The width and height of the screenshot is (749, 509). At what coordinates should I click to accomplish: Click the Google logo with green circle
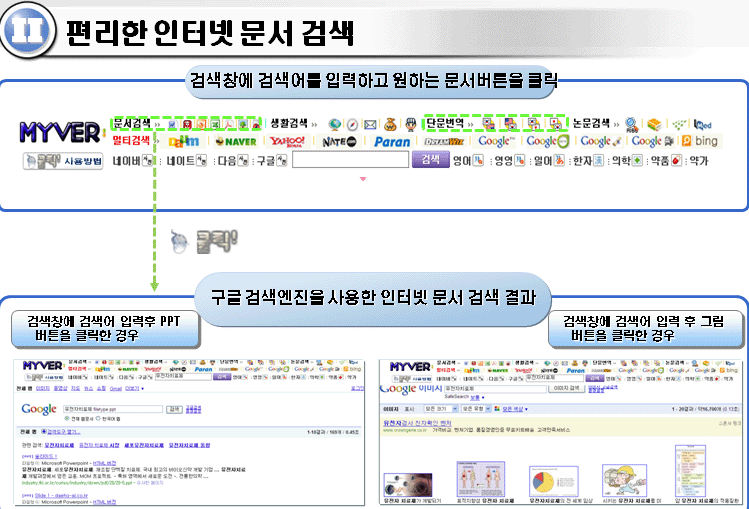pyautogui.click(x=548, y=141)
